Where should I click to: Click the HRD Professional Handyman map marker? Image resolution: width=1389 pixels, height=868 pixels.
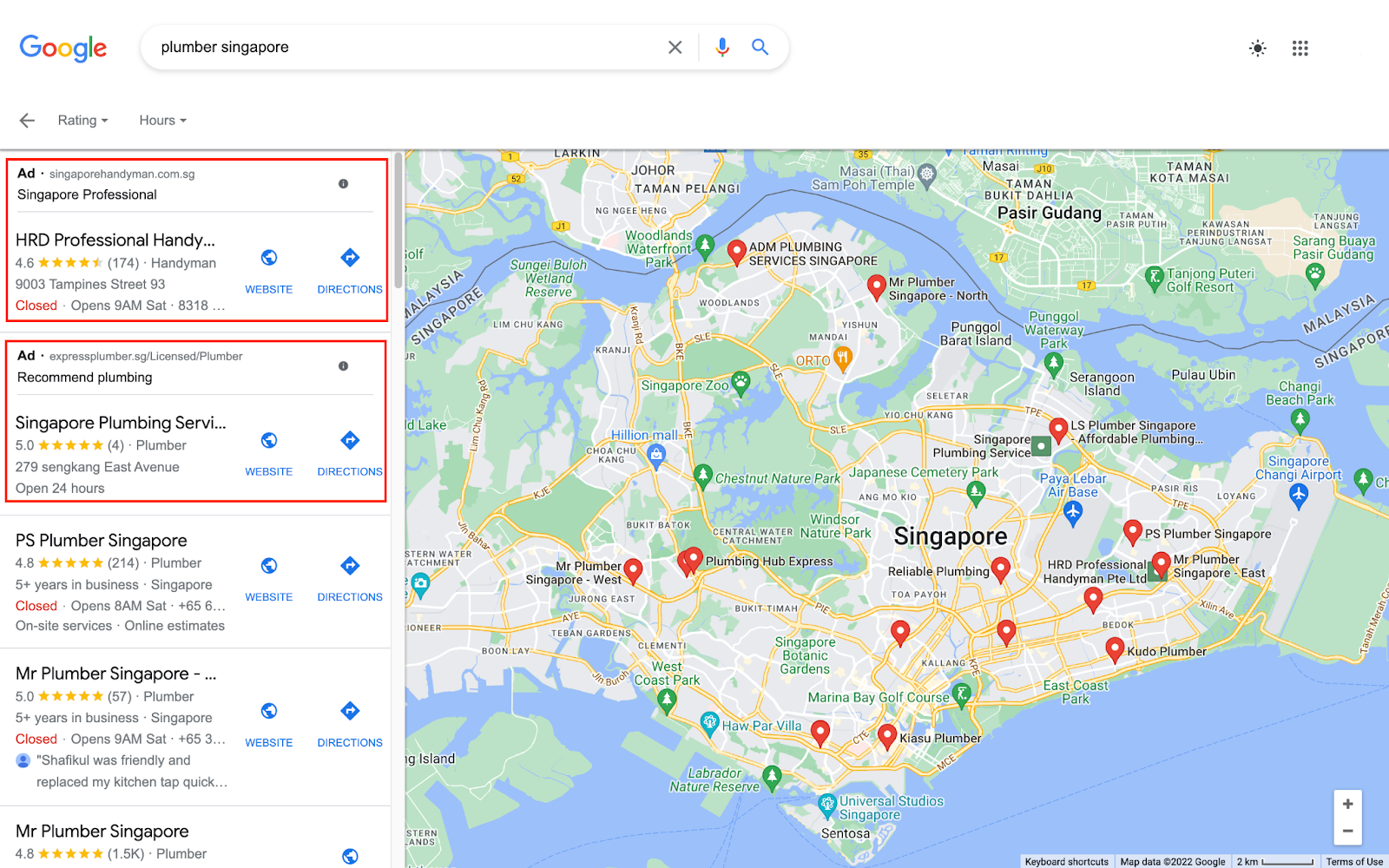[1156, 571]
